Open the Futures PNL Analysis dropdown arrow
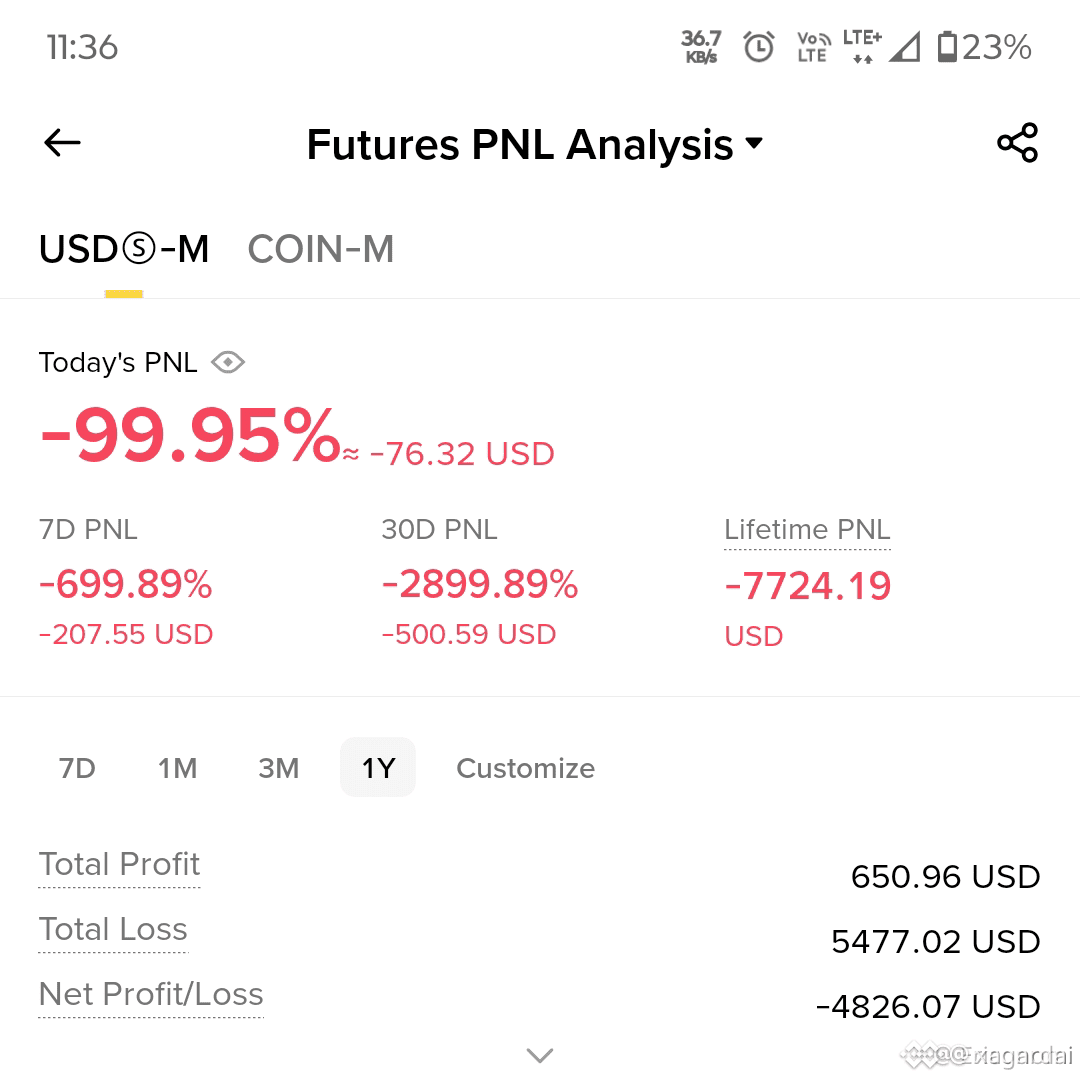Viewport: 1080px width, 1080px height. click(x=755, y=143)
